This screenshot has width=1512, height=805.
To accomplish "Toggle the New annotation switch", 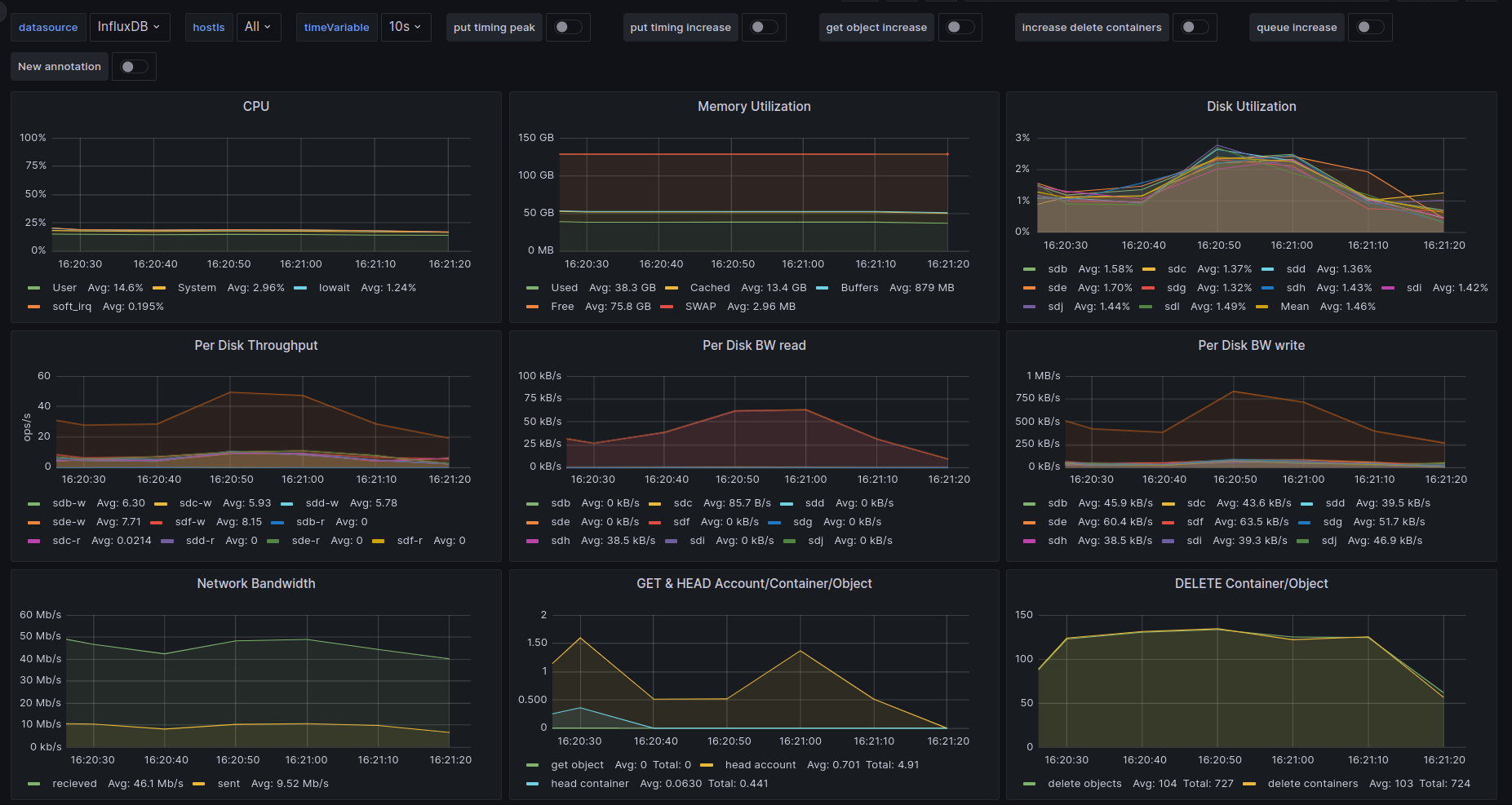I will [x=134, y=67].
